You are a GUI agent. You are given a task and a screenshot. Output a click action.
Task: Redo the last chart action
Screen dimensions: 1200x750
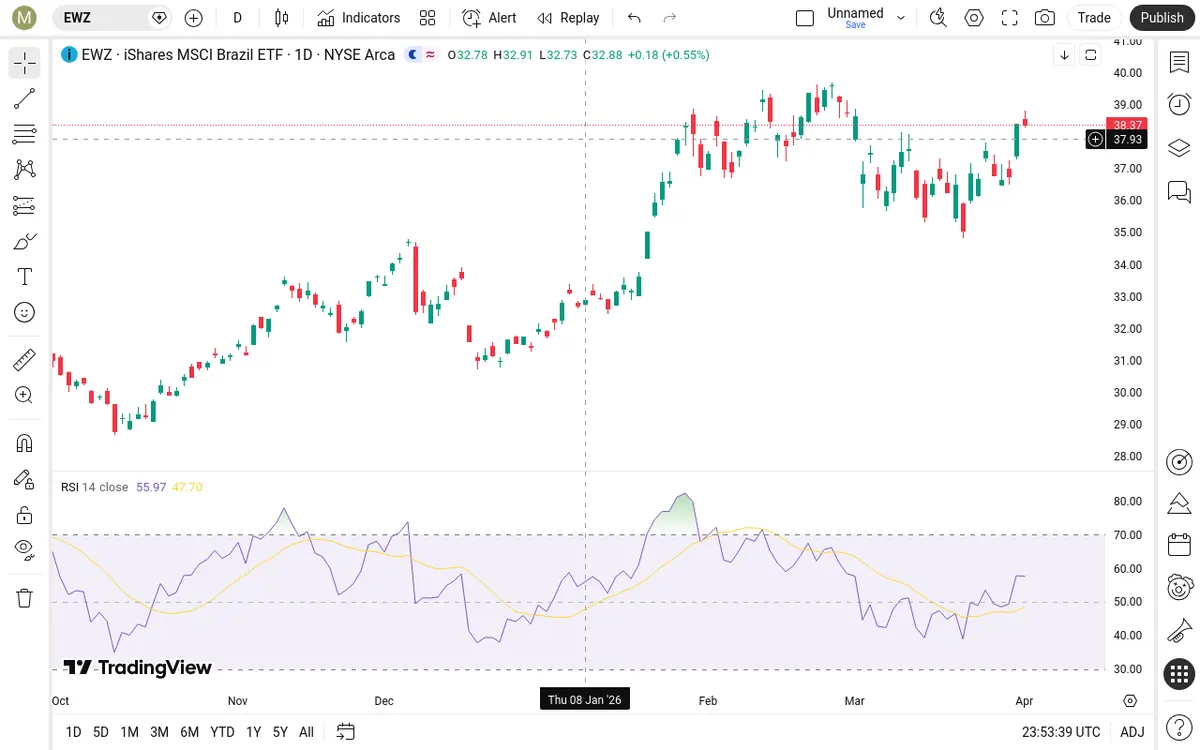670,18
